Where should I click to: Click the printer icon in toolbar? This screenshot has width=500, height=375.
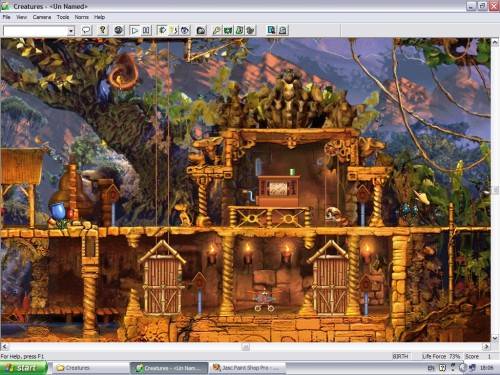(283, 30)
